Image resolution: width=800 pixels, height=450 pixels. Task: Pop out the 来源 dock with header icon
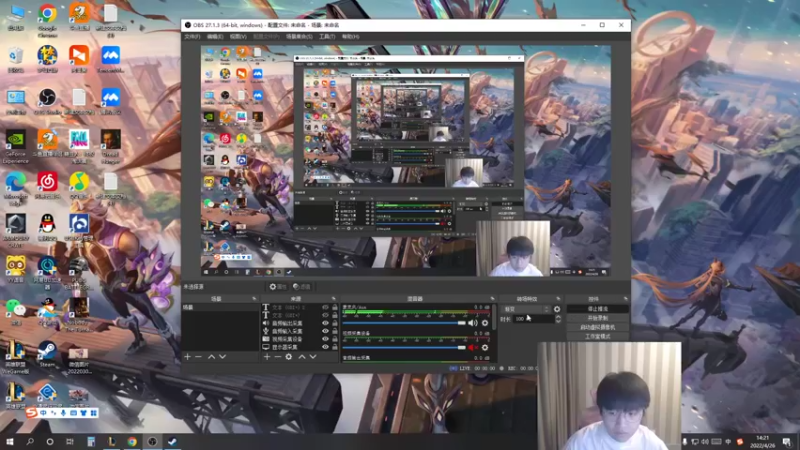pyautogui.click(x=334, y=298)
